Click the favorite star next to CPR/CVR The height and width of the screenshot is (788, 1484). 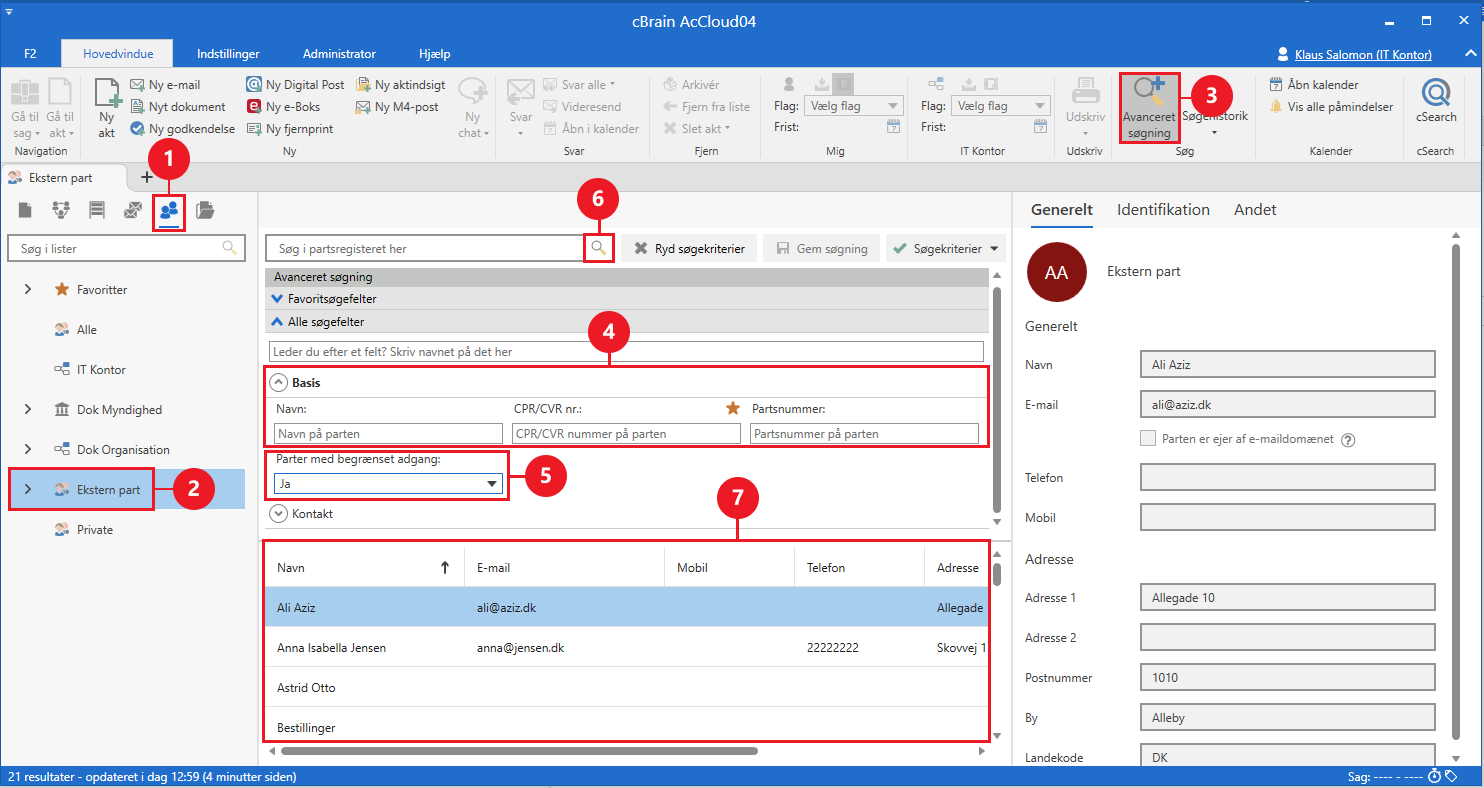coord(733,408)
